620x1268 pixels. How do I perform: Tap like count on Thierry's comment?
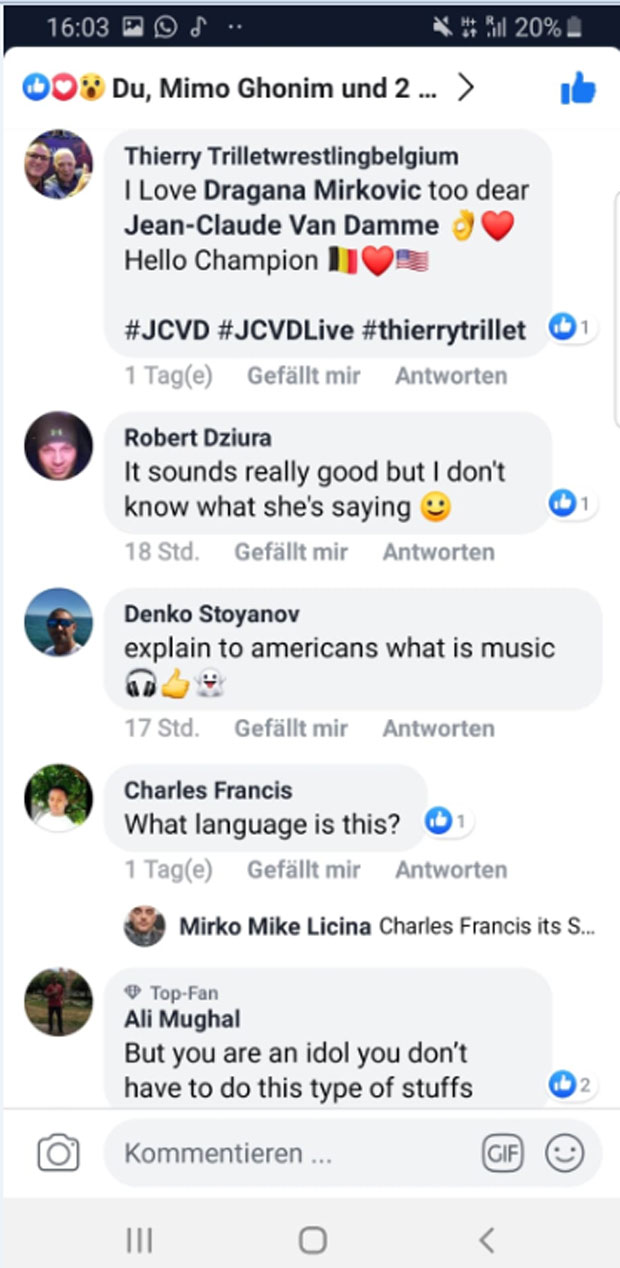click(x=573, y=327)
